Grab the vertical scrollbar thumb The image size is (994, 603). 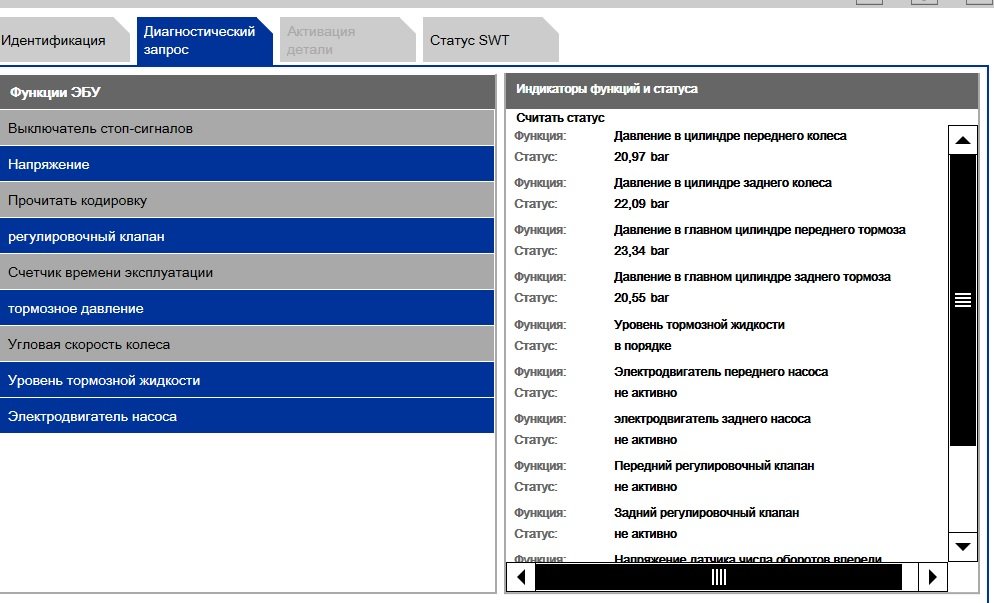[963, 300]
